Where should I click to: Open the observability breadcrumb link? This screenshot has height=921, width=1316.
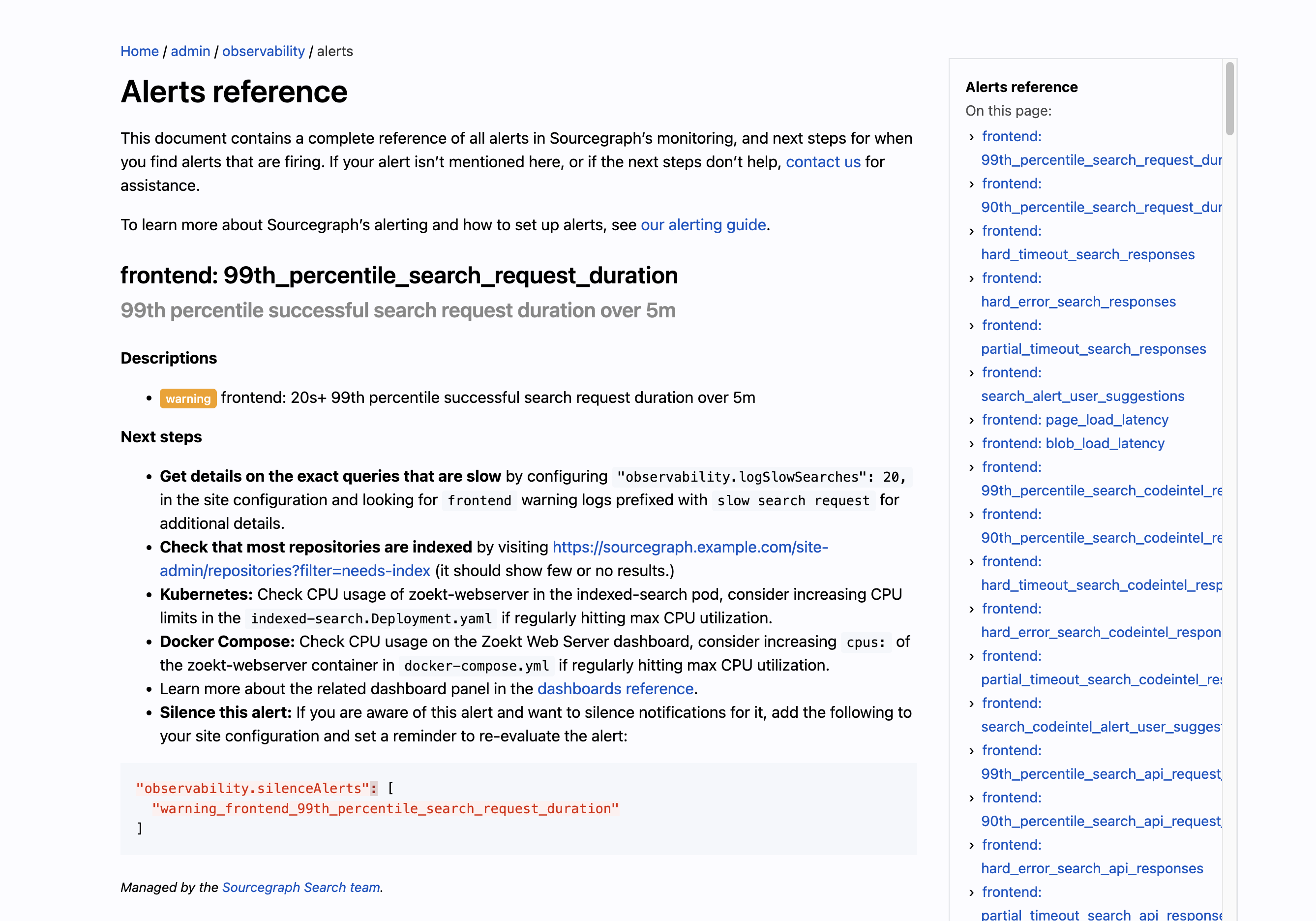pos(263,51)
